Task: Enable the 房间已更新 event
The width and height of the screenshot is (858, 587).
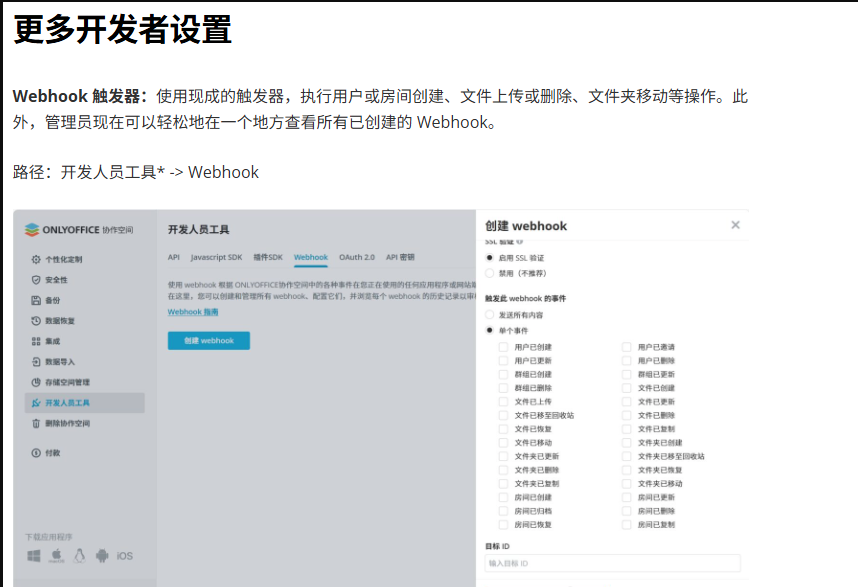Action: pyautogui.click(x=627, y=497)
